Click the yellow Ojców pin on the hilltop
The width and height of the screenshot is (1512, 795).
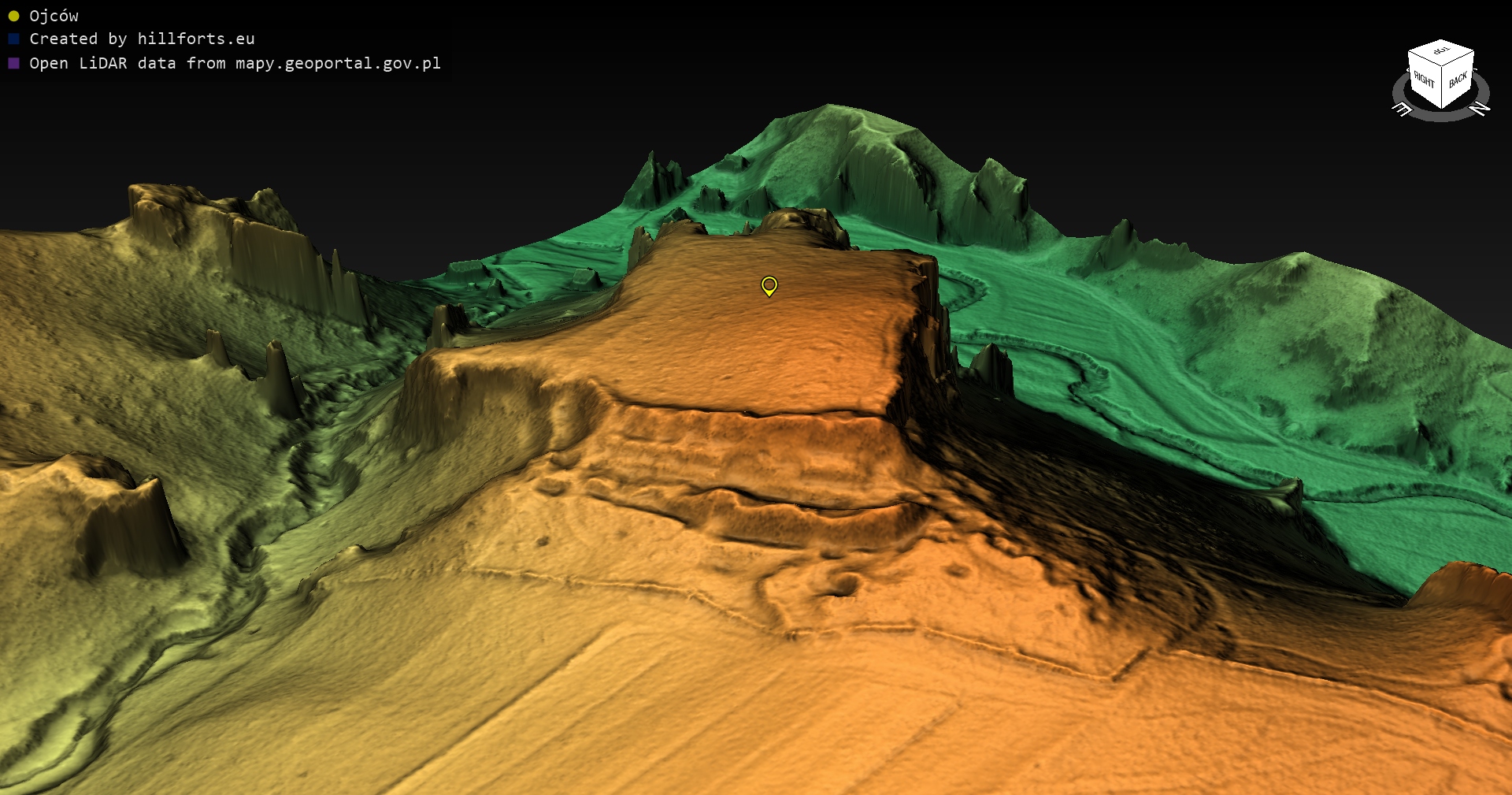coord(769,285)
